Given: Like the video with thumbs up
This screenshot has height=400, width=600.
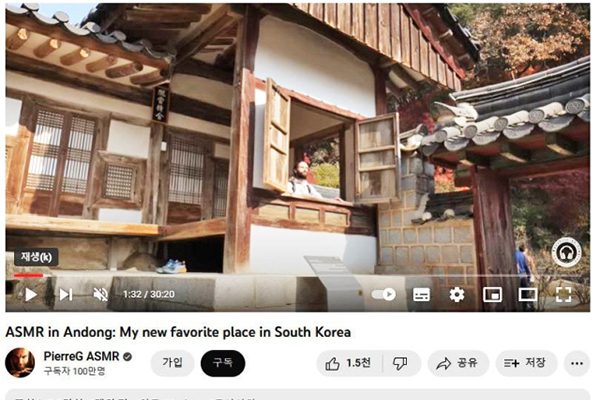Looking at the screenshot, I should tap(349, 363).
